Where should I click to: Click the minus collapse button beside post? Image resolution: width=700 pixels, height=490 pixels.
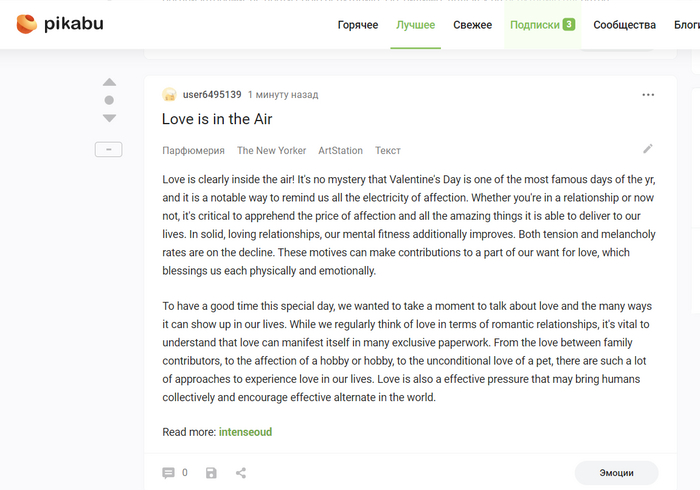click(109, 149)
